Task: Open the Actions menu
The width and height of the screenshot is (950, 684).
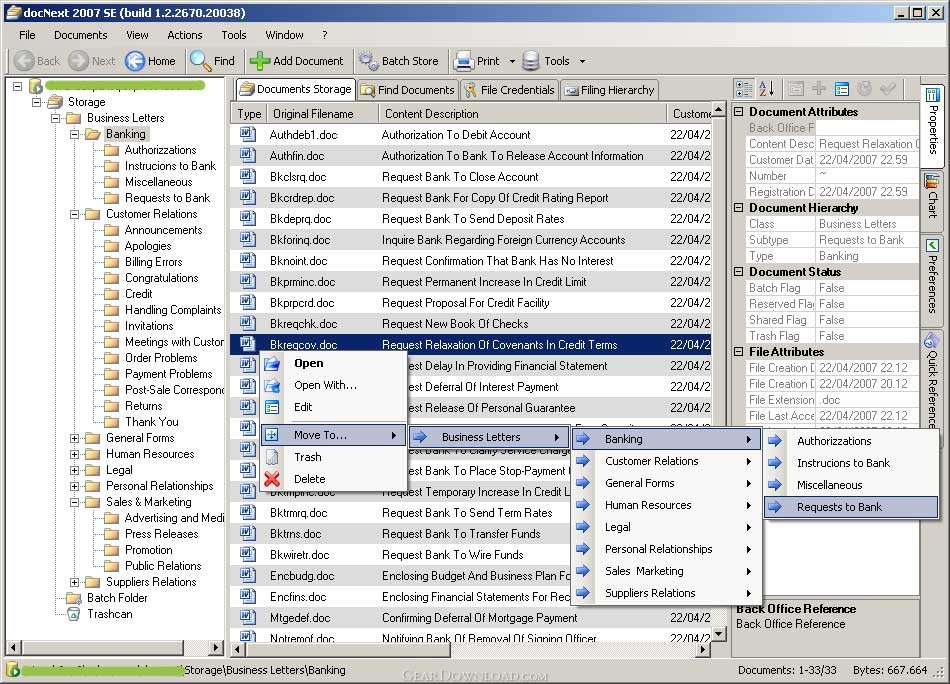Action: 185,35
